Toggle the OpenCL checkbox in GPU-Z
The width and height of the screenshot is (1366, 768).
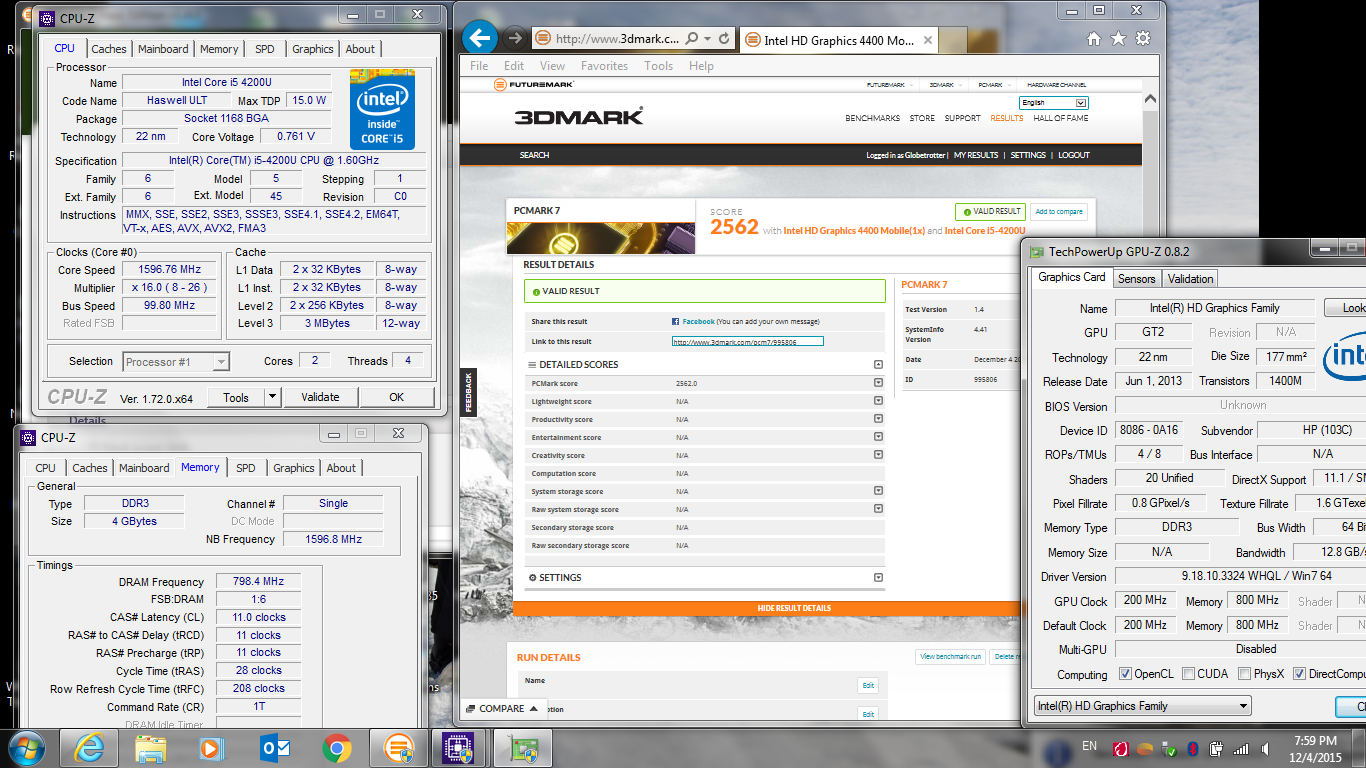[x=1125, y=674]
